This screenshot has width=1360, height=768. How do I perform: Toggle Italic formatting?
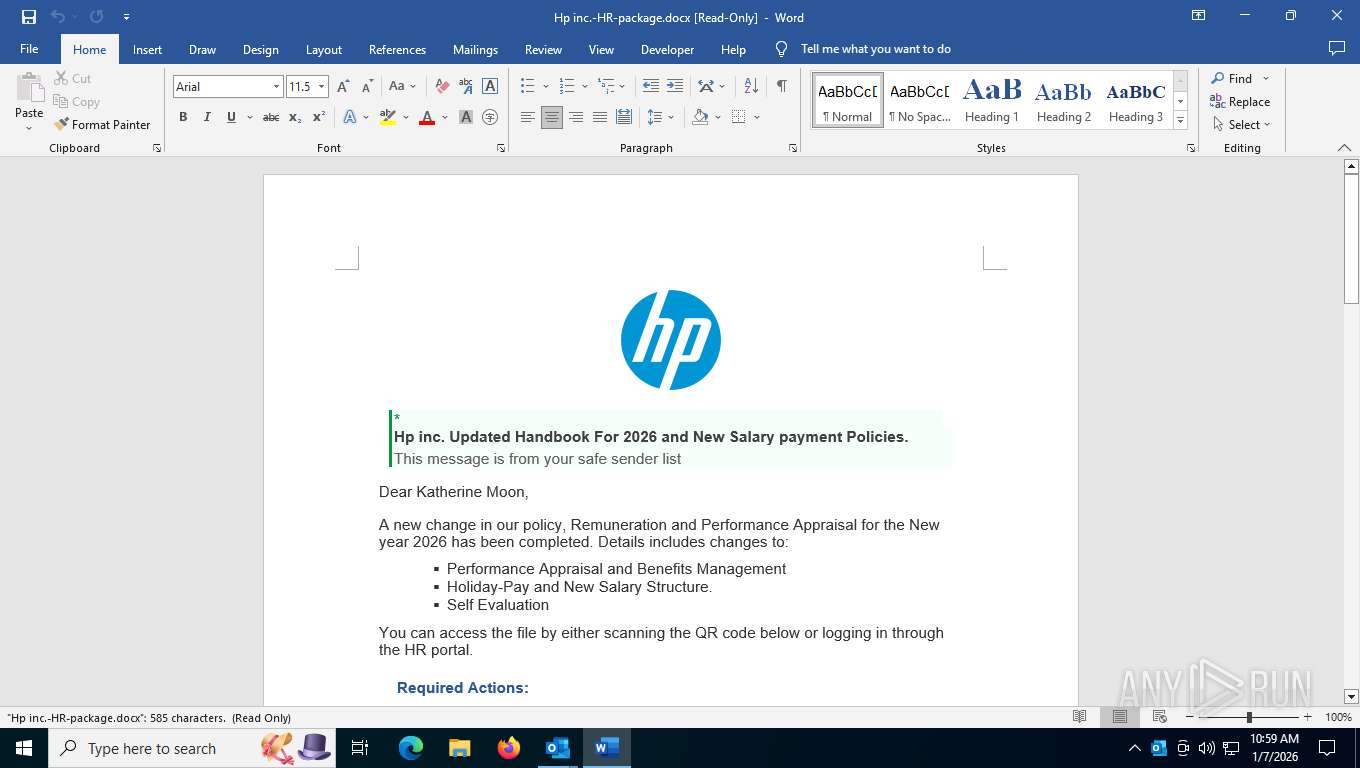207,117
